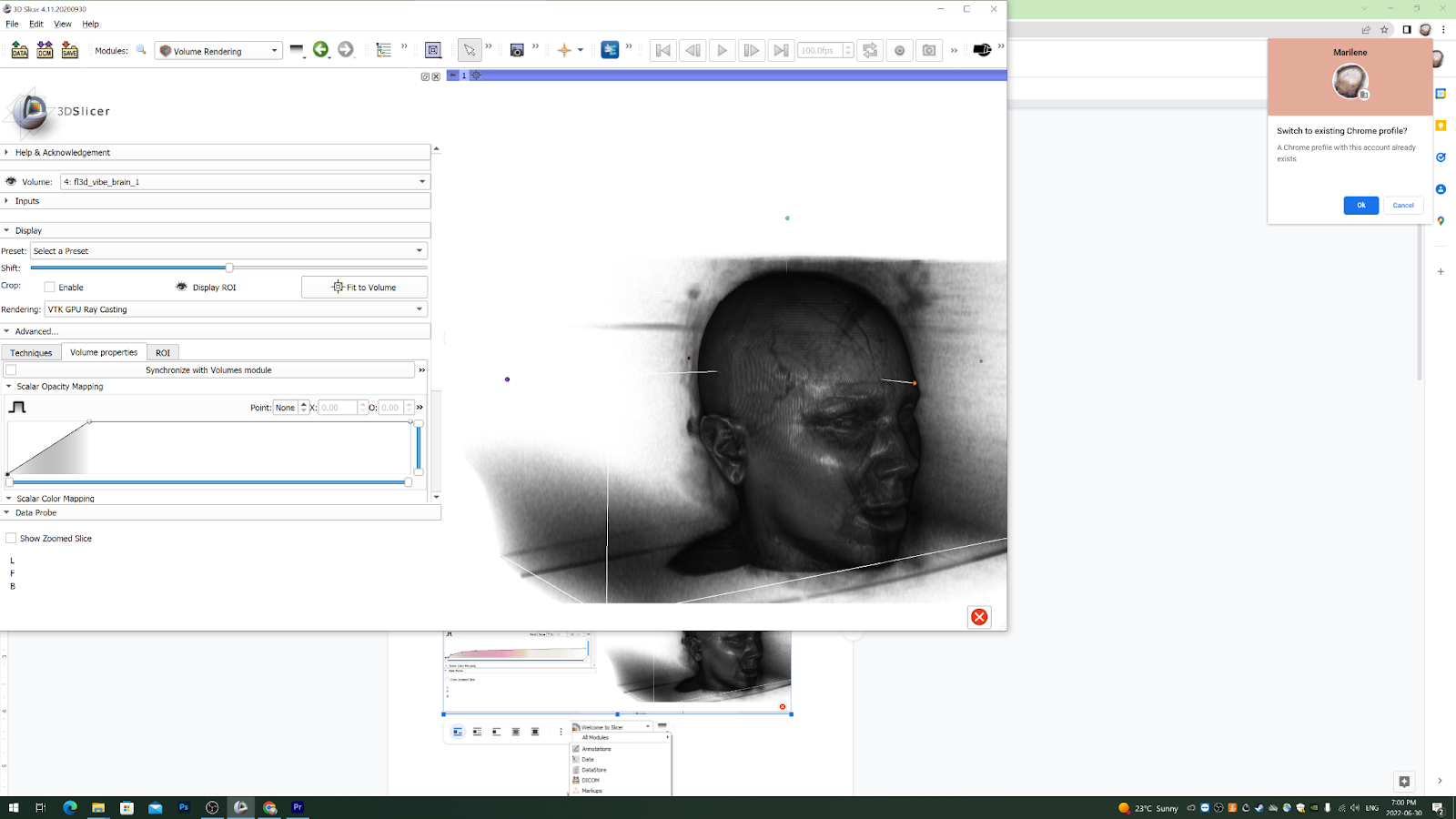Open the Rendering method dropdown
The width and height of the screenshot is (1456, 819).
(x=236, y=308)
